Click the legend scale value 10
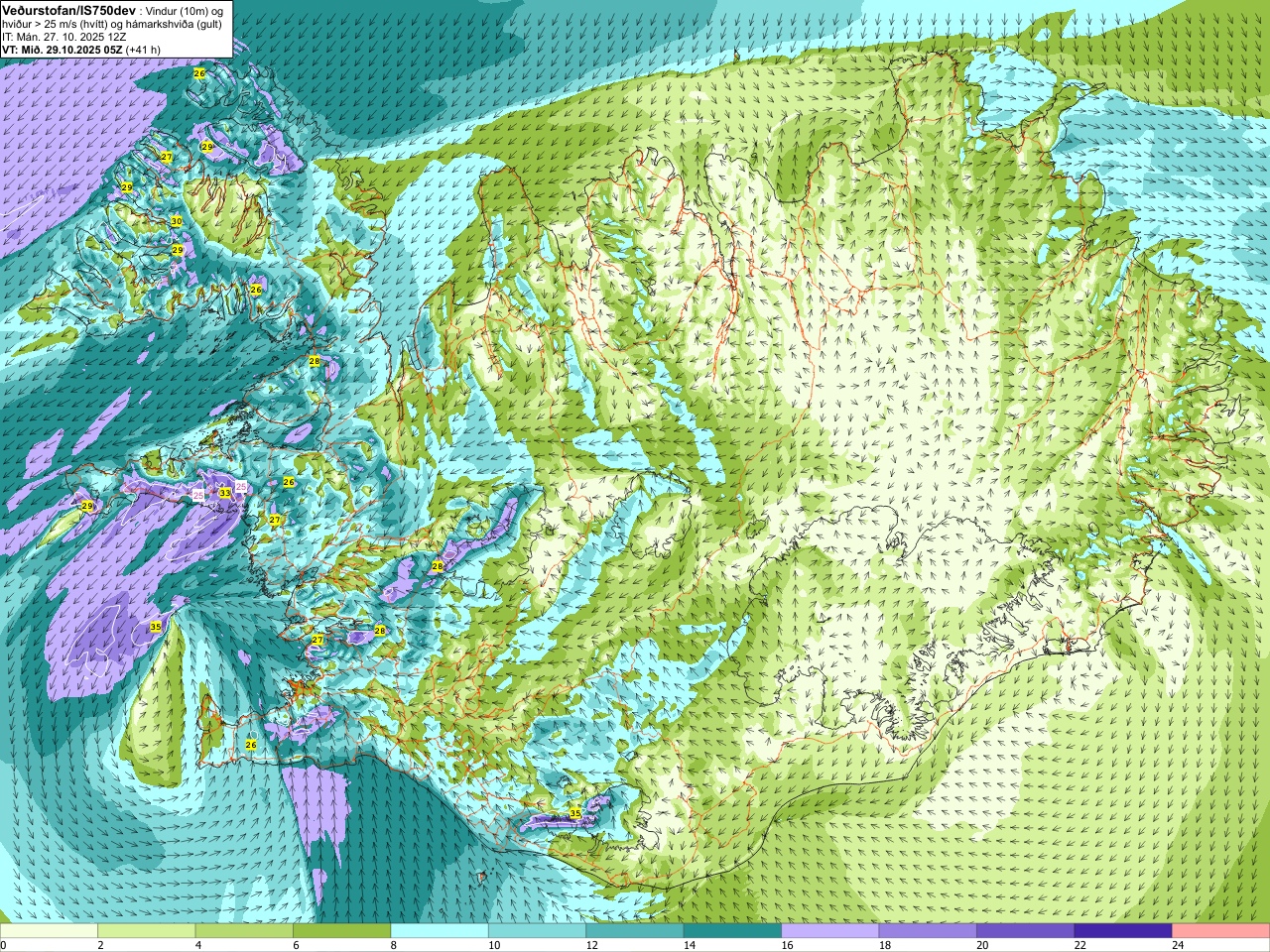The image size is (1270, 952). (493, 945)
